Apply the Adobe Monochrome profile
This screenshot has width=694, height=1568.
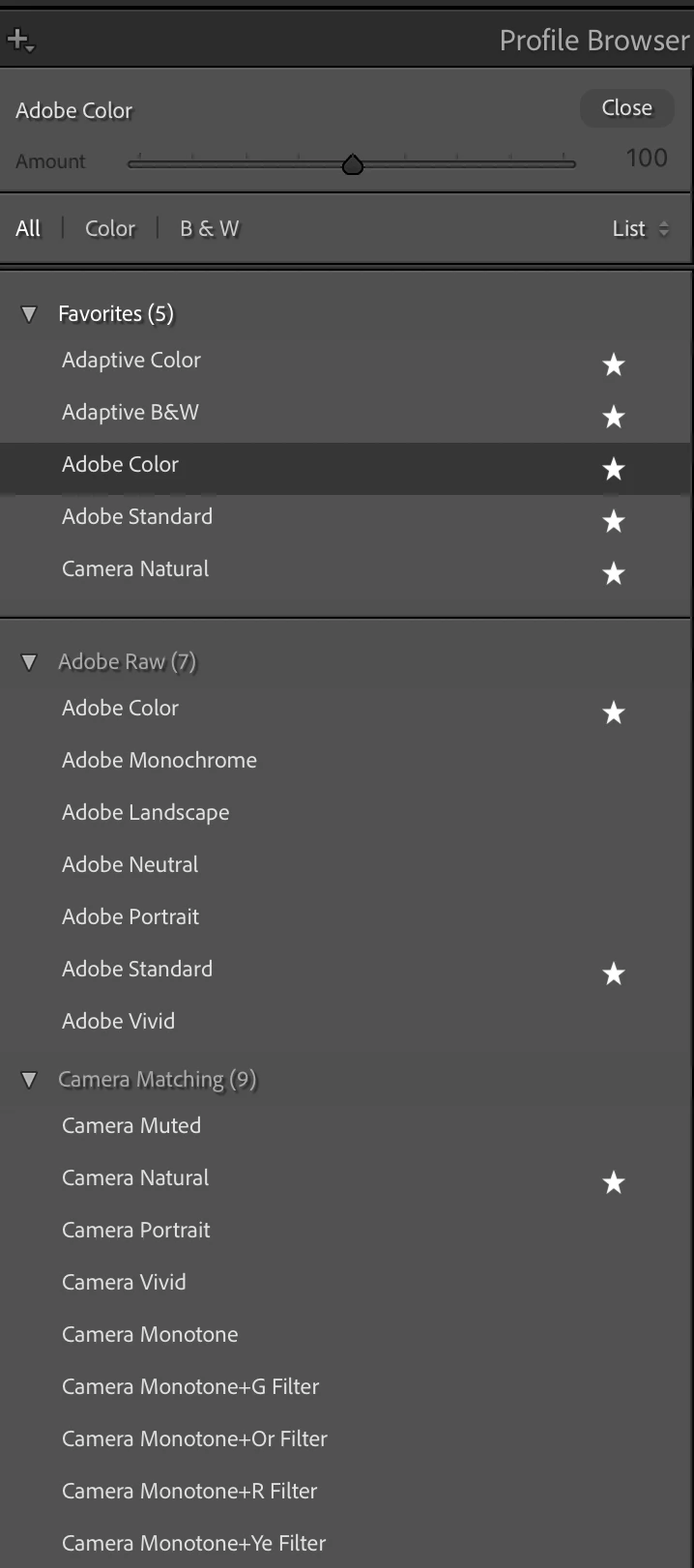point(159,760)
